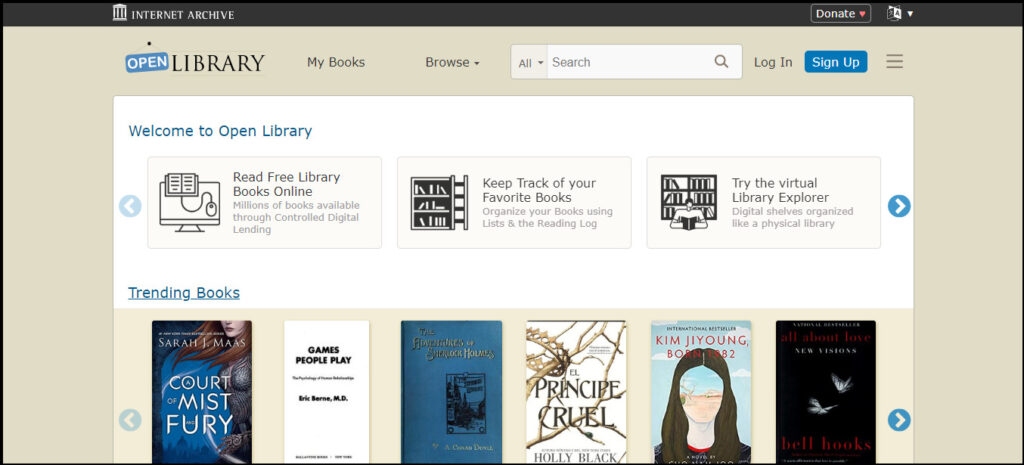This screenshot has width=1024, height=465.
Task: Open the hamburger menu icon
Action: pos(895,61)
